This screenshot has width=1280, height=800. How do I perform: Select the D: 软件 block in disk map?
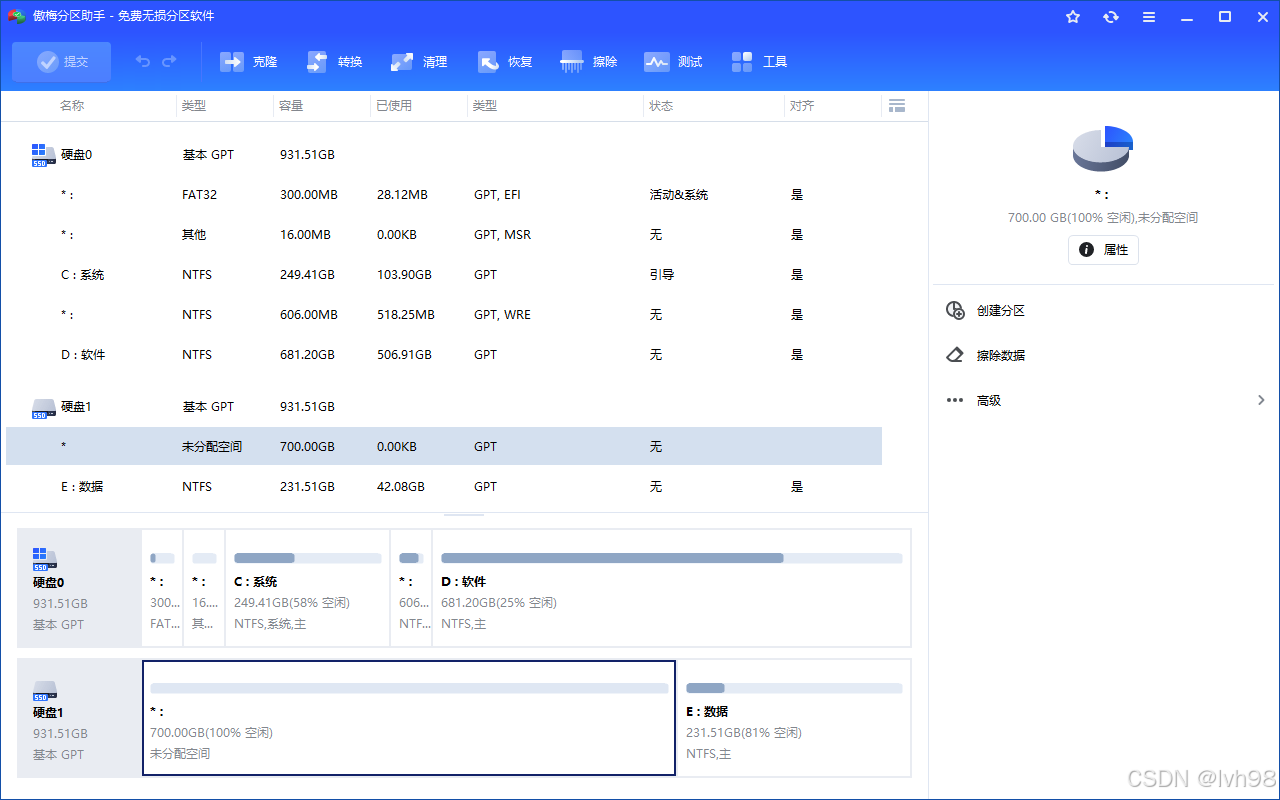pyautogui.click(x=671, y=588)
